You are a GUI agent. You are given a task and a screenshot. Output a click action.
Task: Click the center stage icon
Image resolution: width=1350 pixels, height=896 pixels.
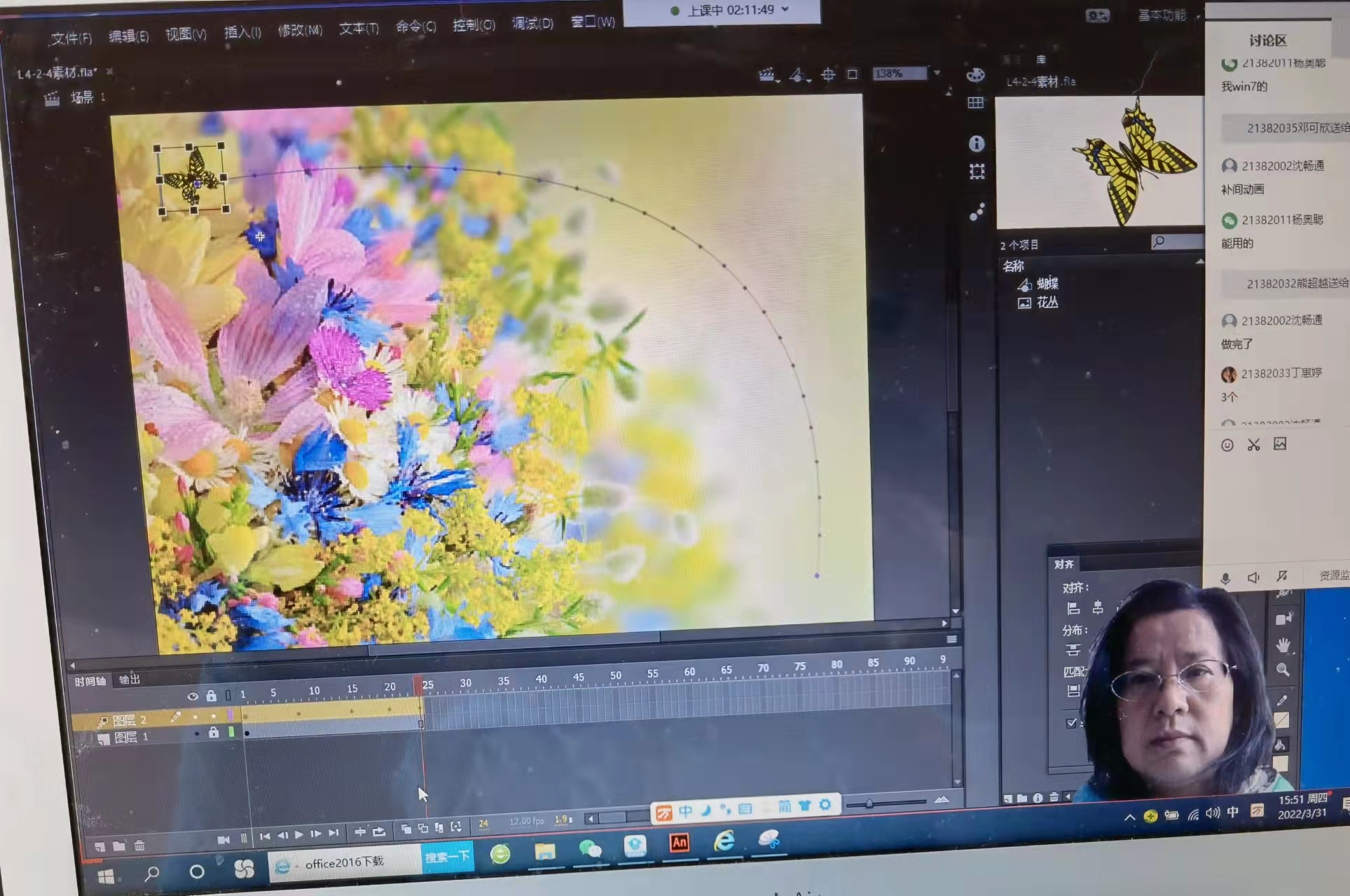828,74
